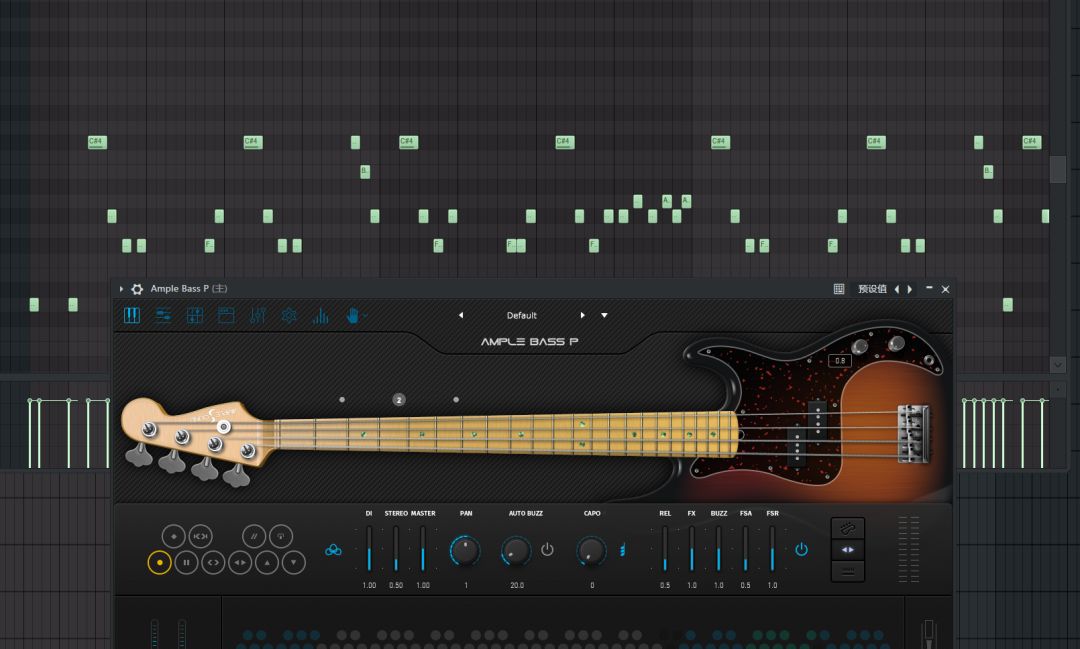The width and height of the screenshot is (1080, 649).
Task: Click the up-triangle articulation button
Action: [x=267, y=562]
